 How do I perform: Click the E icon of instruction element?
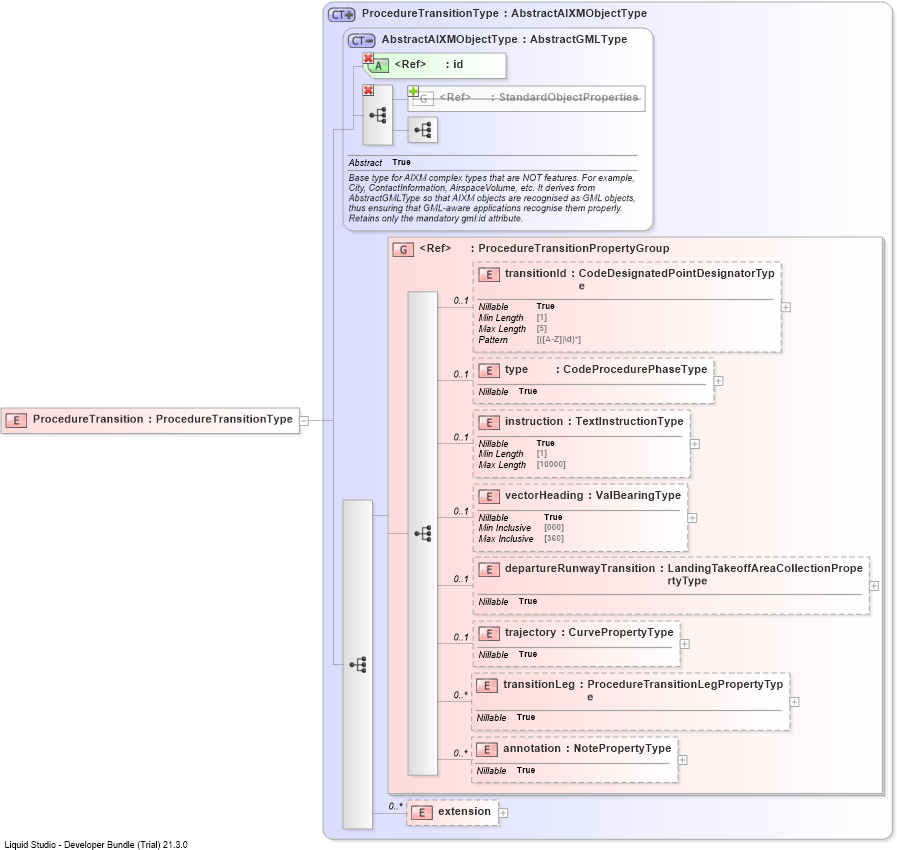coord(489,423)
